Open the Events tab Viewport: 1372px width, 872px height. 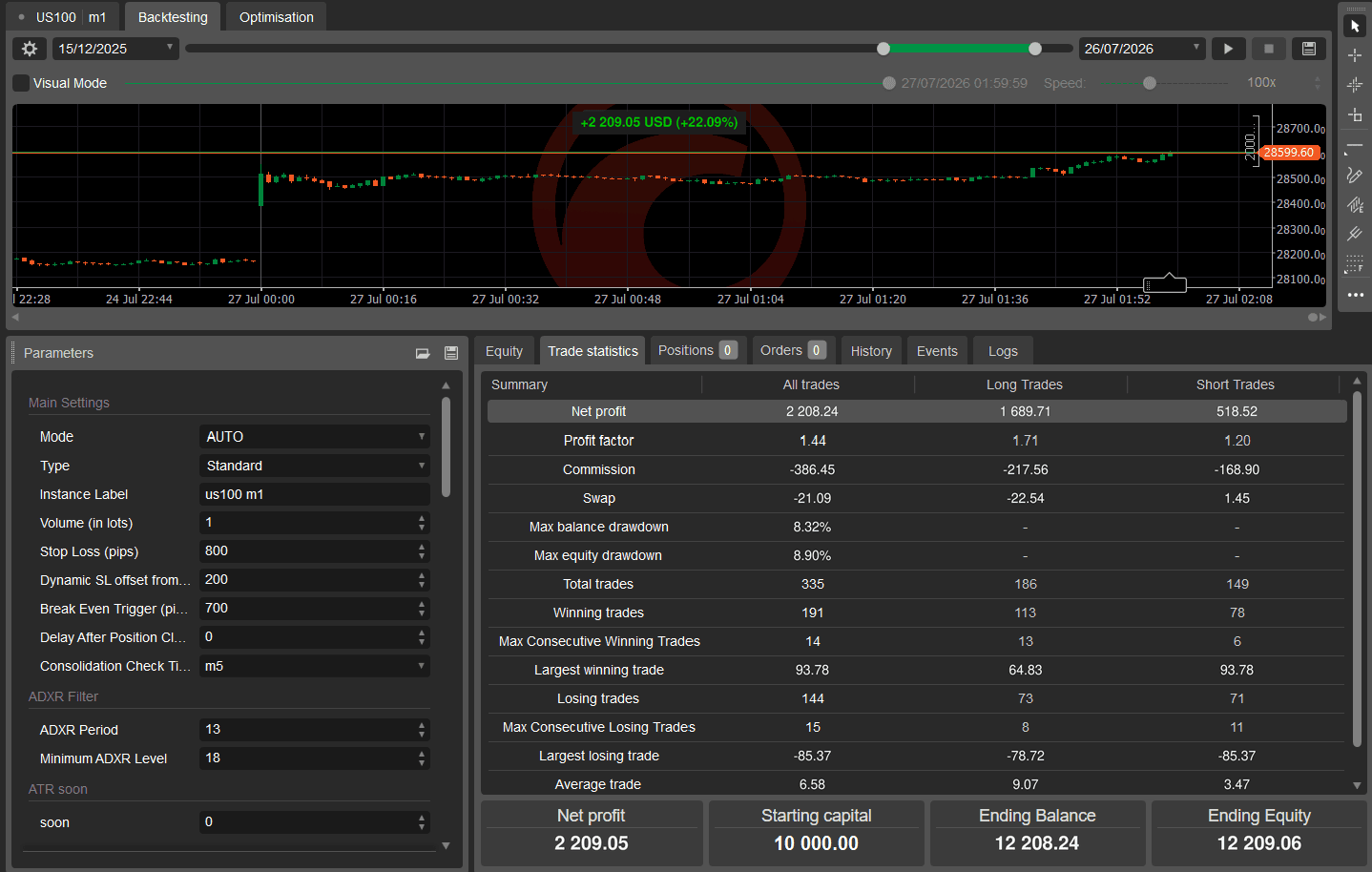pos(937,351)
